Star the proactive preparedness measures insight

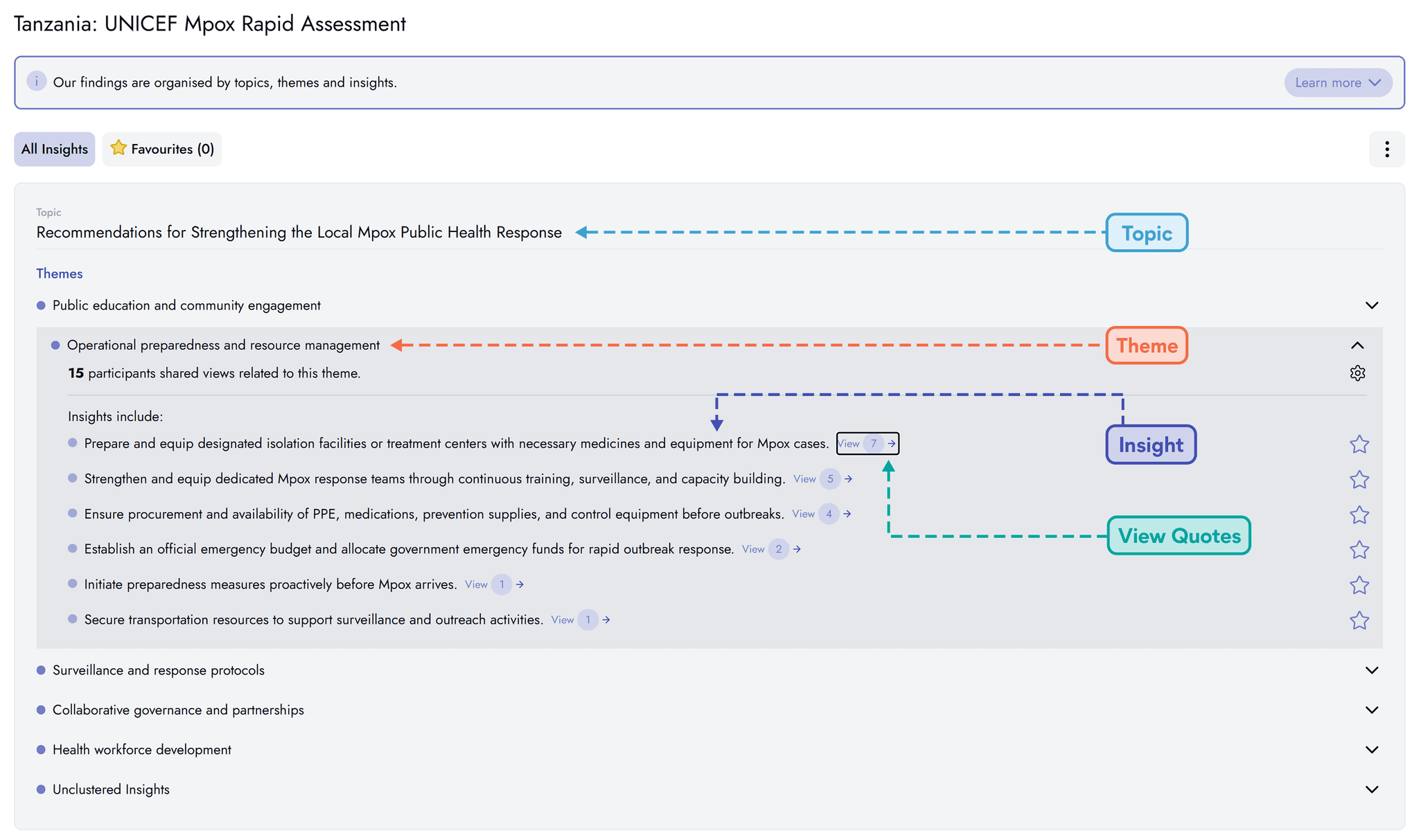1359,585
